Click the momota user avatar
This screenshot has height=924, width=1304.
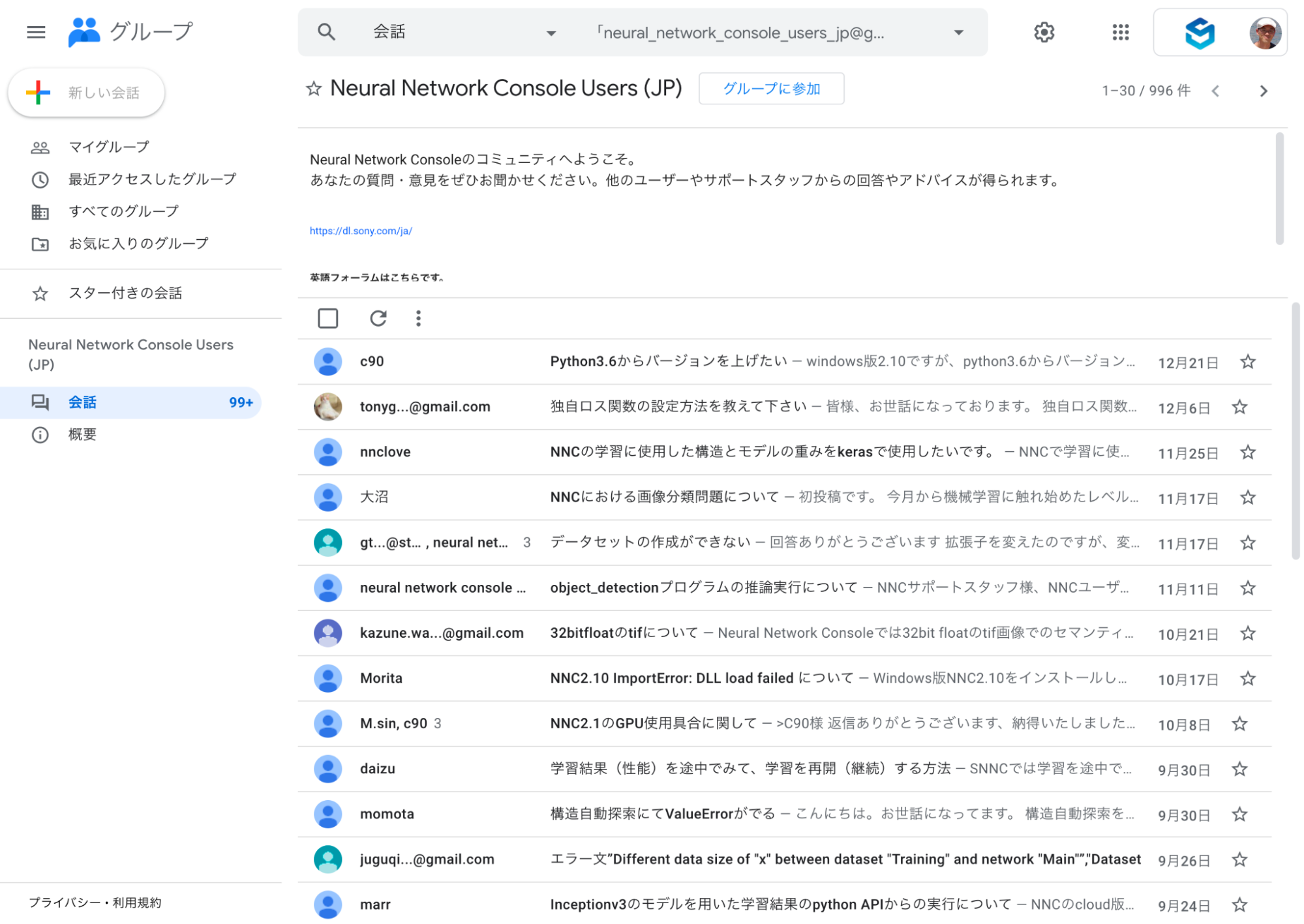pyautogui.click(x=327, y=814)
